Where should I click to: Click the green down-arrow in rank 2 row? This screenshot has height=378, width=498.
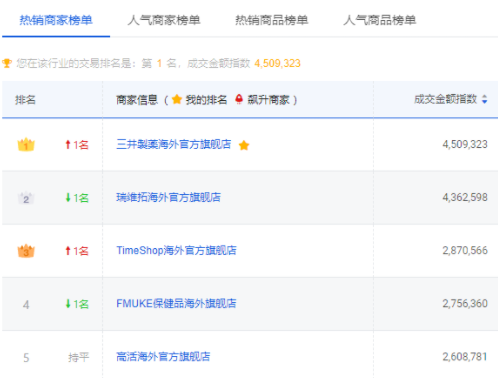pyautogui.click(x=68, y=198)
